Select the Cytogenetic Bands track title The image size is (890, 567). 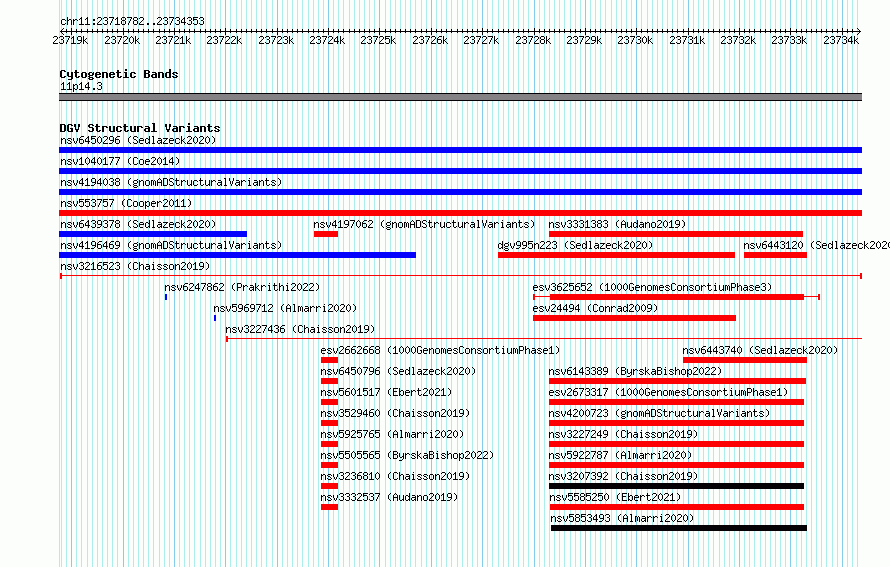coord(119,74)
